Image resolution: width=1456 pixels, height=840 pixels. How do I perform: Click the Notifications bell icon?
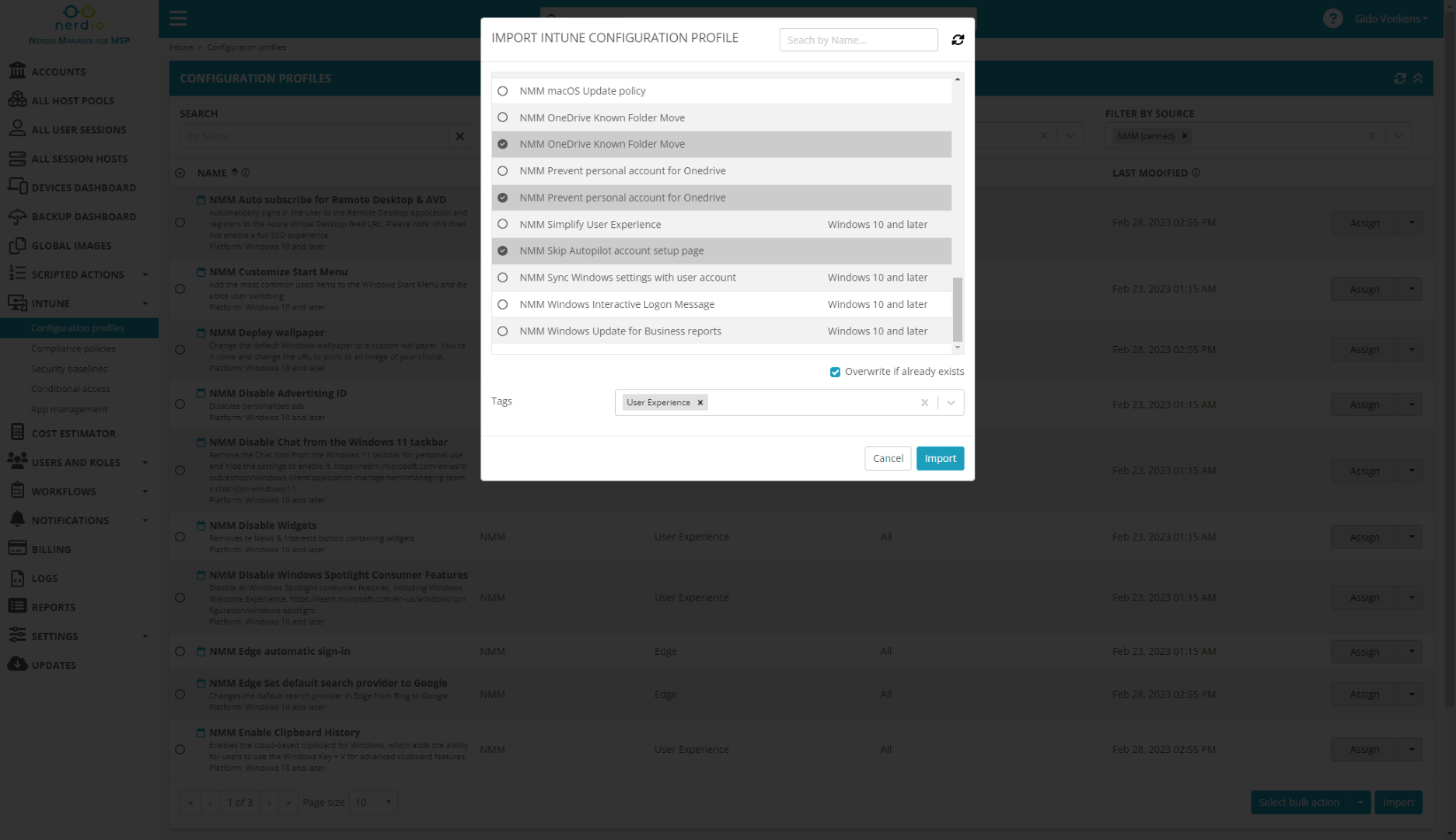[17, 520]
